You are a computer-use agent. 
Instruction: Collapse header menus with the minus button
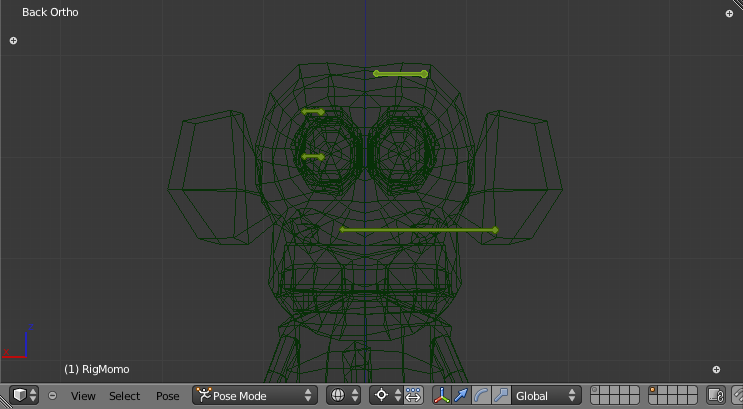(53, 396)
